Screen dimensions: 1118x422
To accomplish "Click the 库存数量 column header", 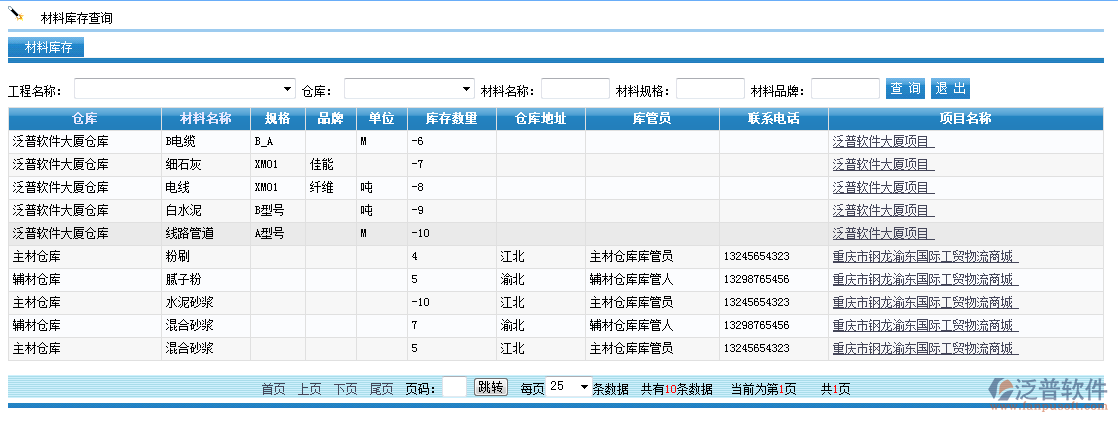I will [451, 119].
